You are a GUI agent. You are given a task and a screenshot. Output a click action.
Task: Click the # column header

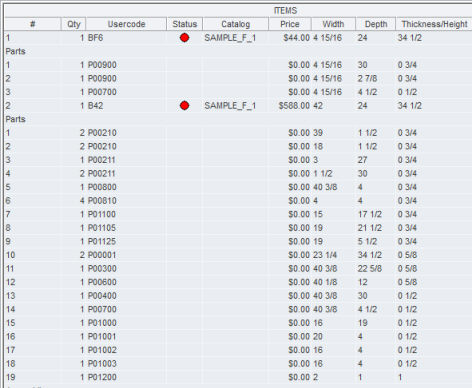(x=33, y=24)
